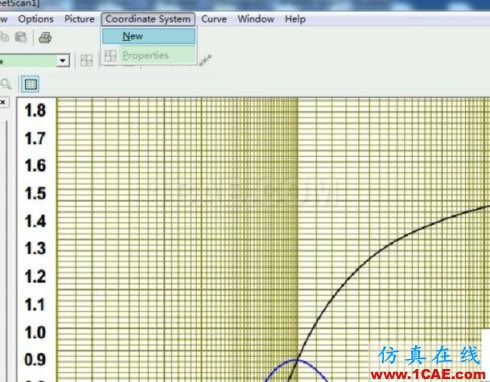The image size is (490, 382).
Task: Toggle the highlighted grid view button
Action: click(30, 84)
